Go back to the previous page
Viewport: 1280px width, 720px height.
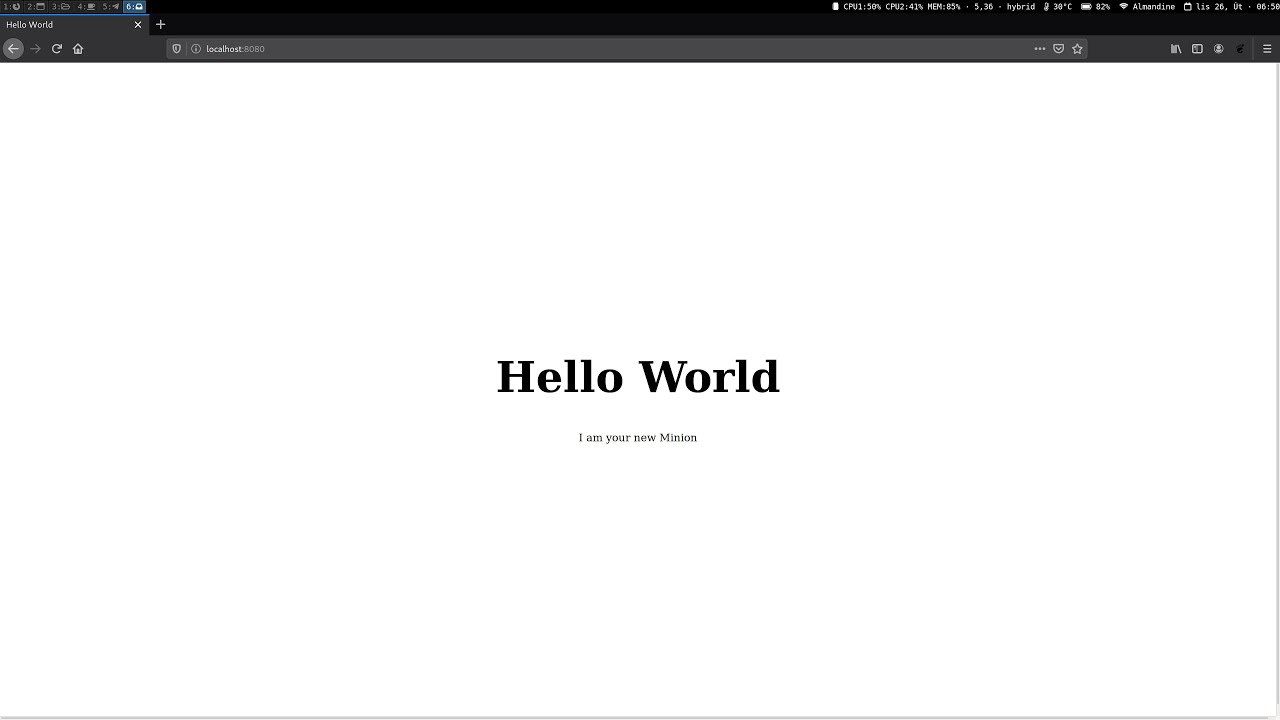click(13, 48)
